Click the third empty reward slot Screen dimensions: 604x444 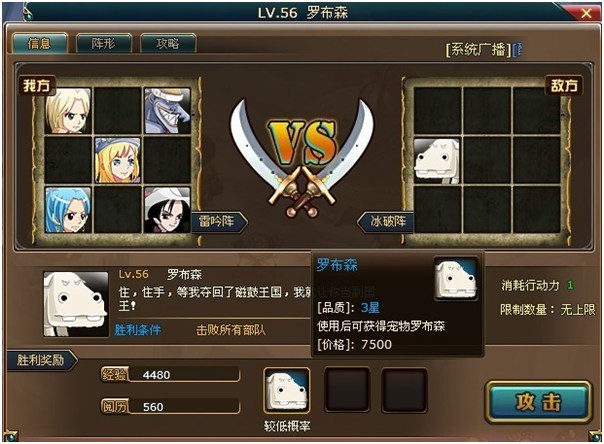click(x=404, y=390)
